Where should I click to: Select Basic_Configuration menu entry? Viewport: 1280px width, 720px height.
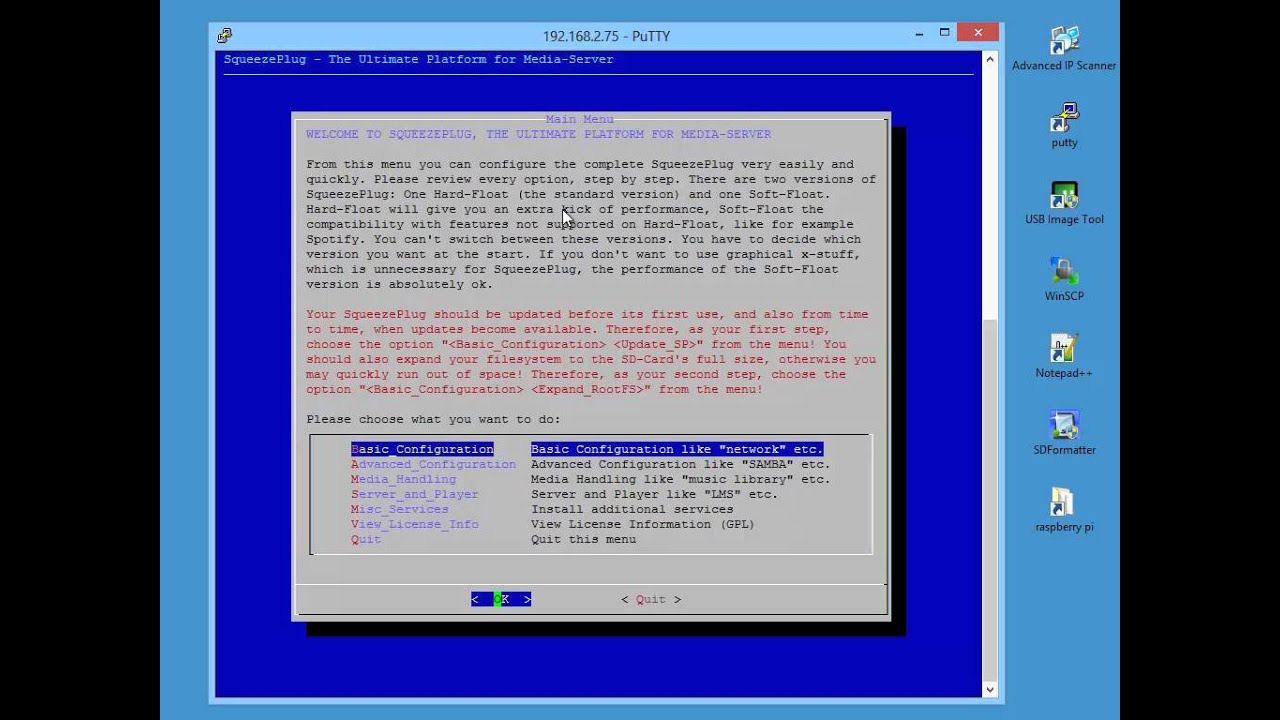click(x=422, y=449)
